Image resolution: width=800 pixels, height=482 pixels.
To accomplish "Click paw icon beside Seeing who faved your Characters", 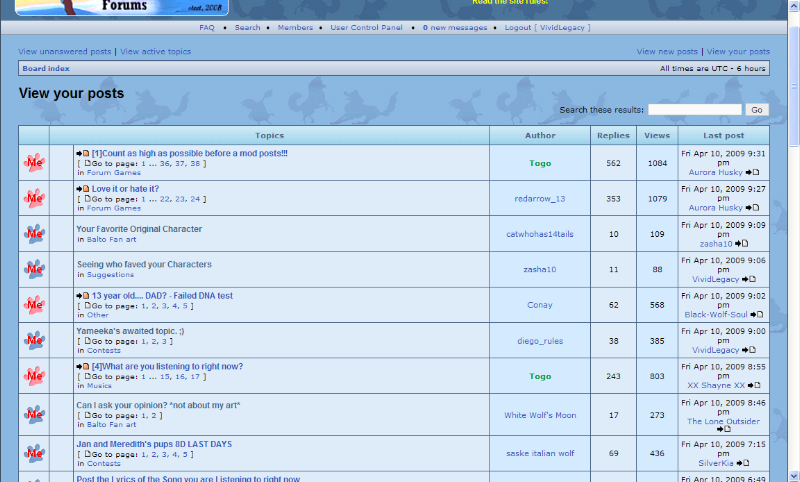I will coord(34,269).
